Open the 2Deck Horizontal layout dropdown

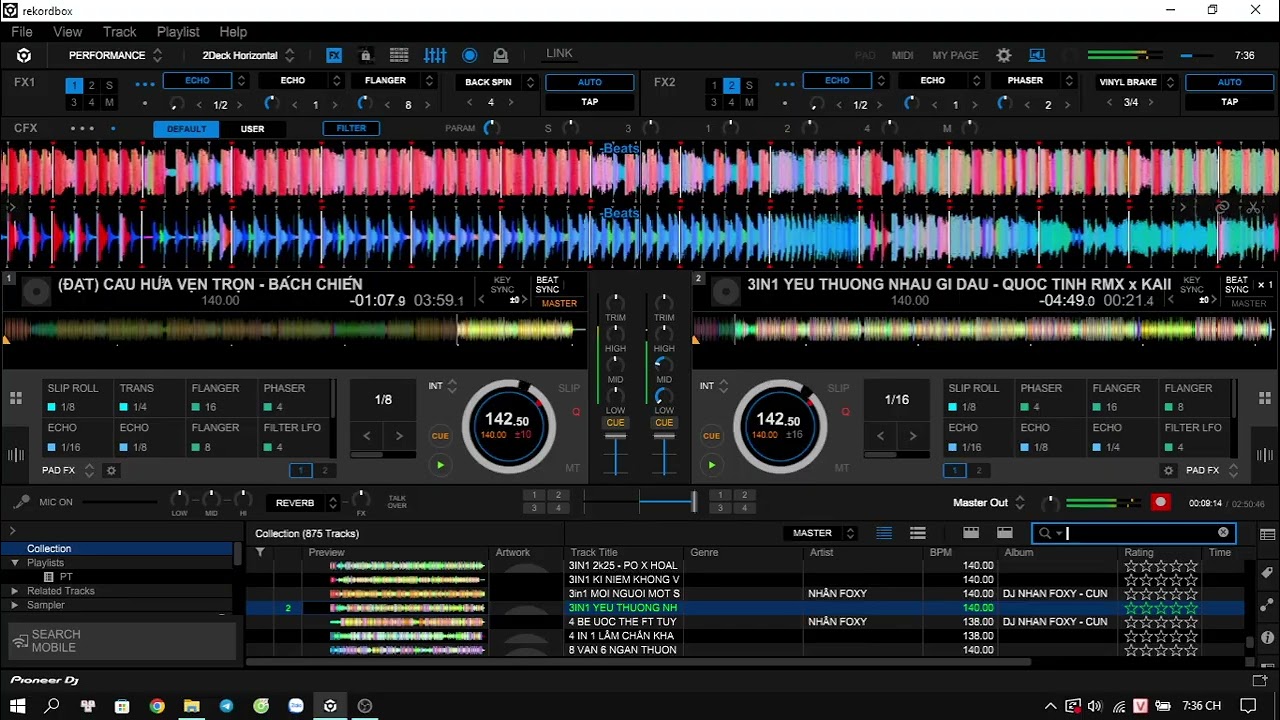click(x=248, y=56)
